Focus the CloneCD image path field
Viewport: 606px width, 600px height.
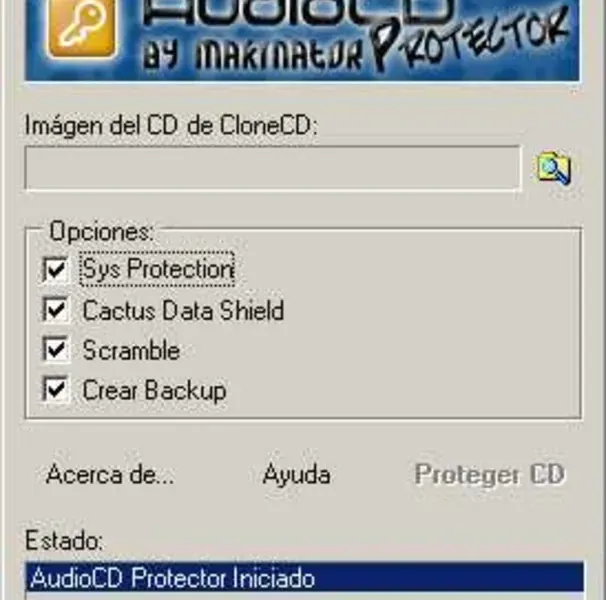pyautogui.click(x=273, y=168)
